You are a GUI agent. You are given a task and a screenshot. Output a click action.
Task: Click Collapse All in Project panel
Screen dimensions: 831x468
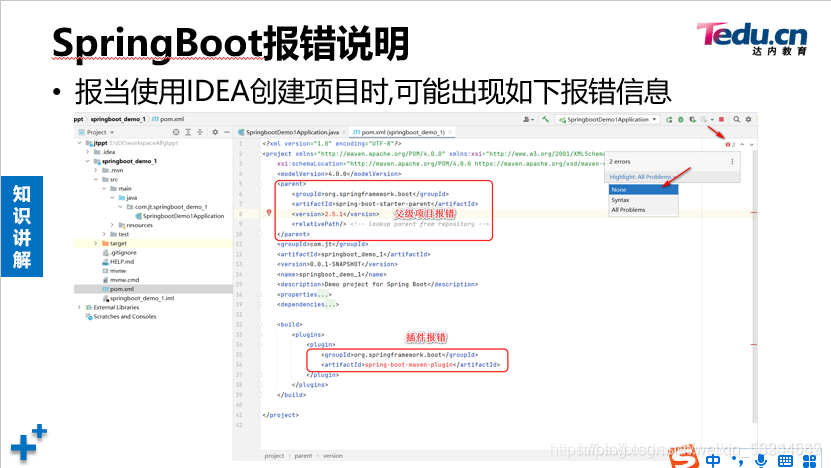(200, 132)
